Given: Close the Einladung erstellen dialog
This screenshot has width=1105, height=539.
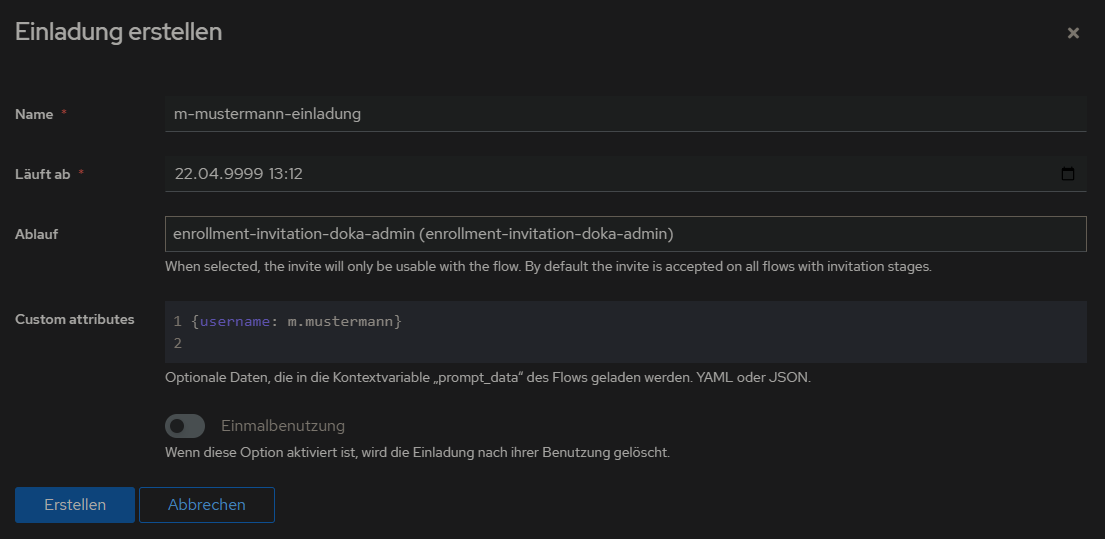Looking at the screenshot, I should pos(1073,33).
